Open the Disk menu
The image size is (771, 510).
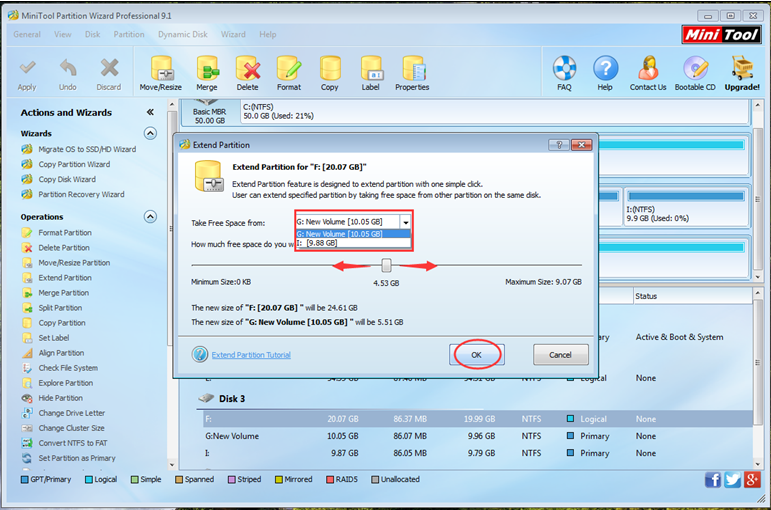pos(92,34)
